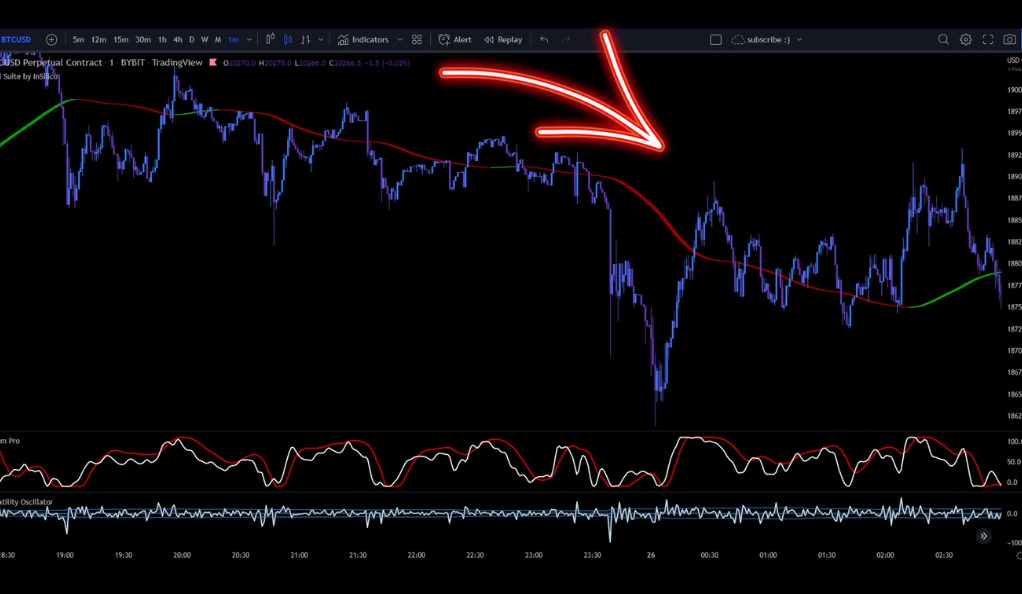Add a symbol to compare with plus icon
Image resolution: width=1022 pixels, height=594 pixels.
51,40
